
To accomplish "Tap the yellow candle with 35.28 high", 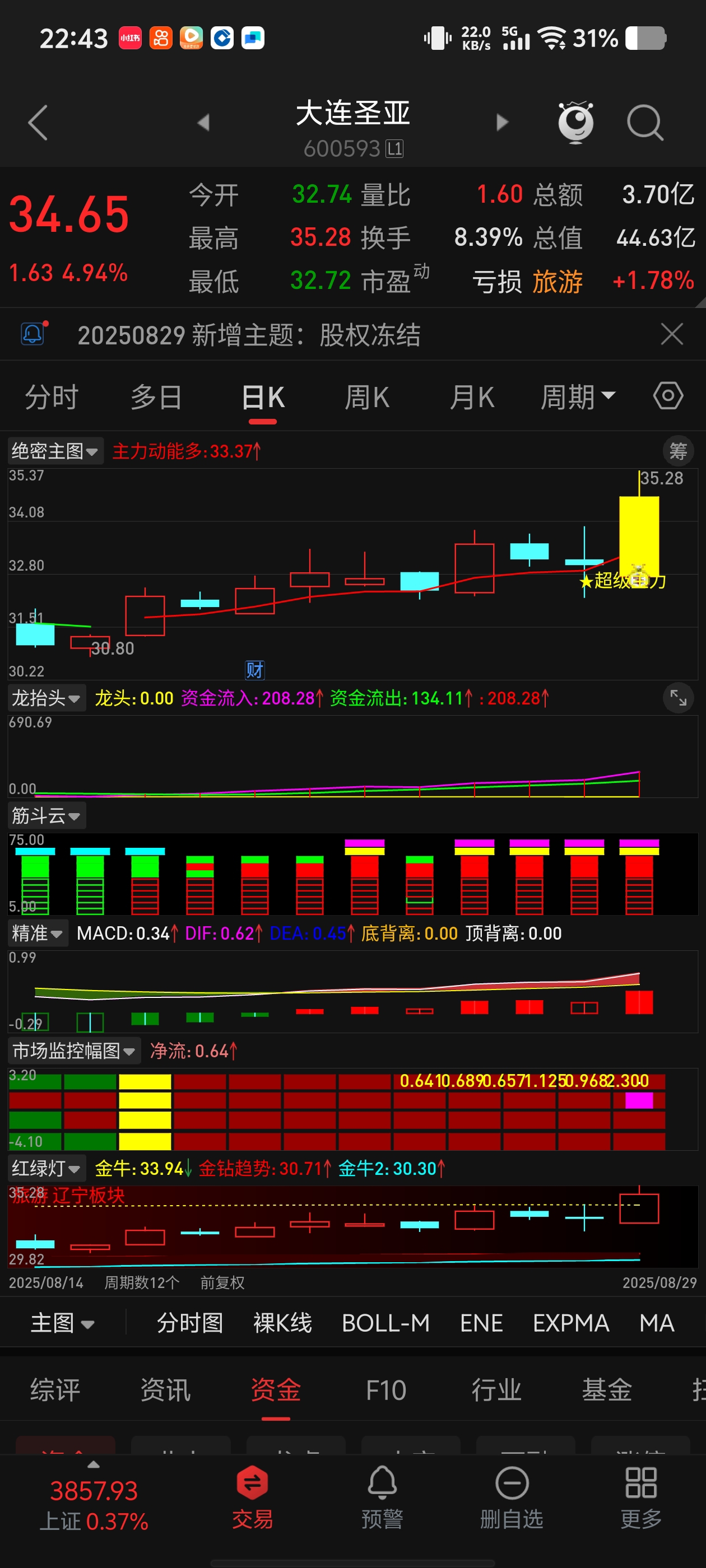I will (639, 536).
